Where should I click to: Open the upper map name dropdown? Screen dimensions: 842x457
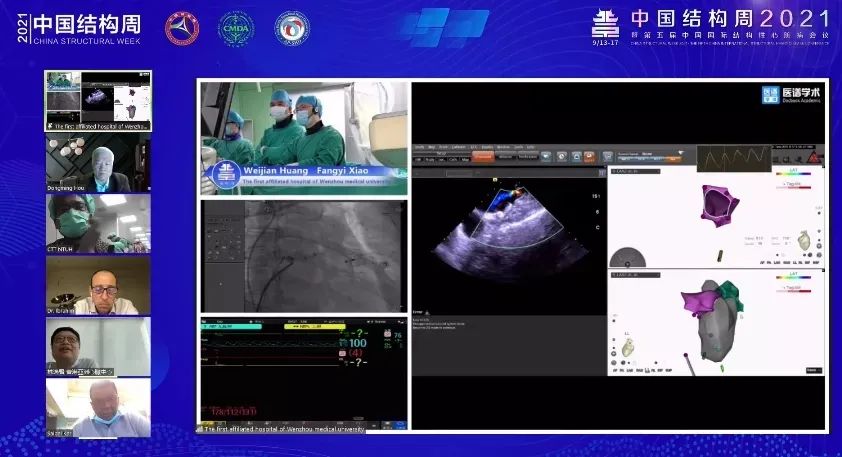635,172
